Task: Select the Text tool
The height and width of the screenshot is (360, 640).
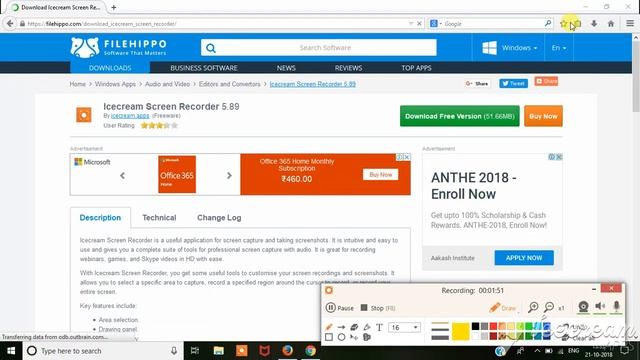Action: 379,327
